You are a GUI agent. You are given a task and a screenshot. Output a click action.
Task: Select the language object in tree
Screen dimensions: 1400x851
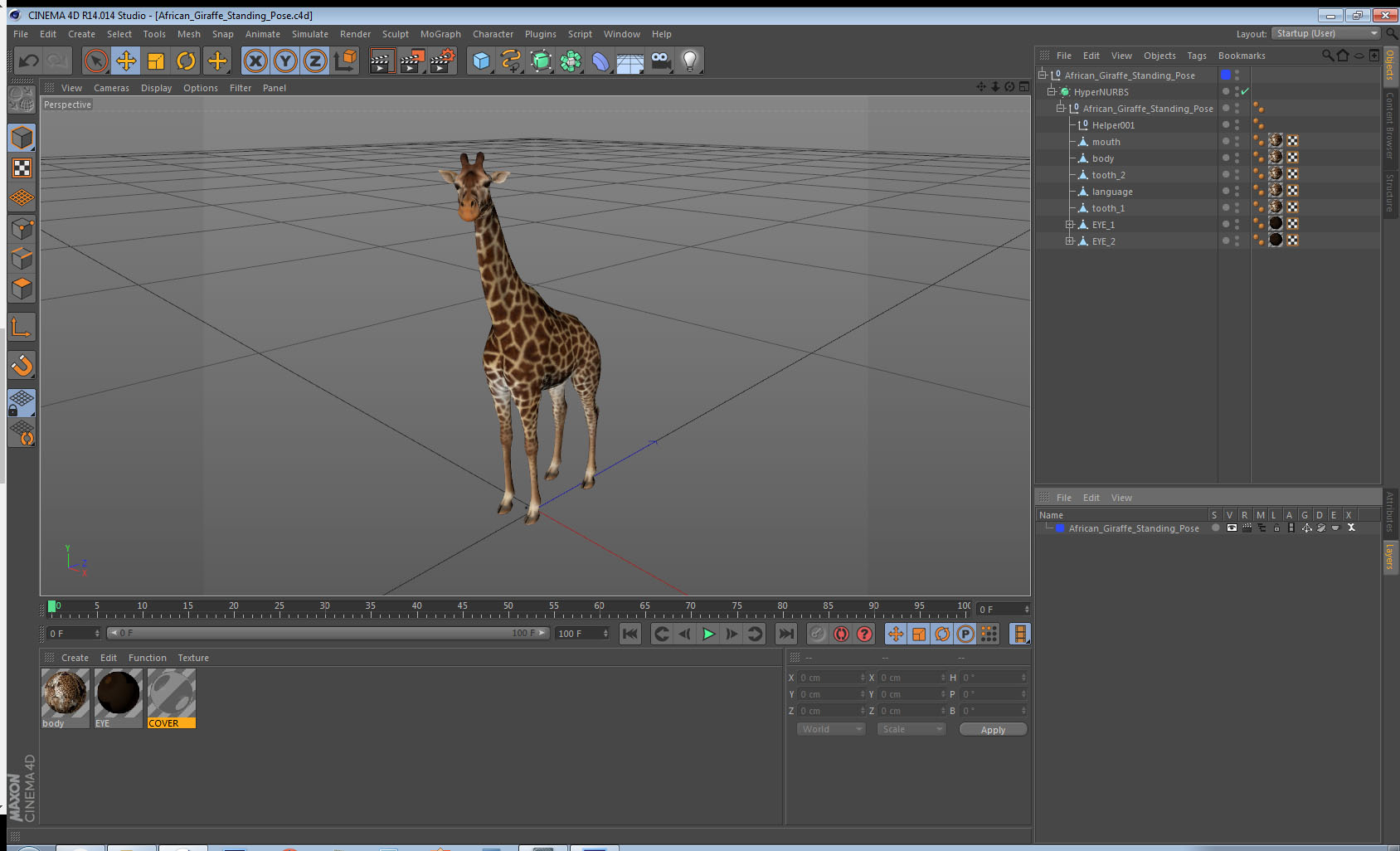point(1112,192)
